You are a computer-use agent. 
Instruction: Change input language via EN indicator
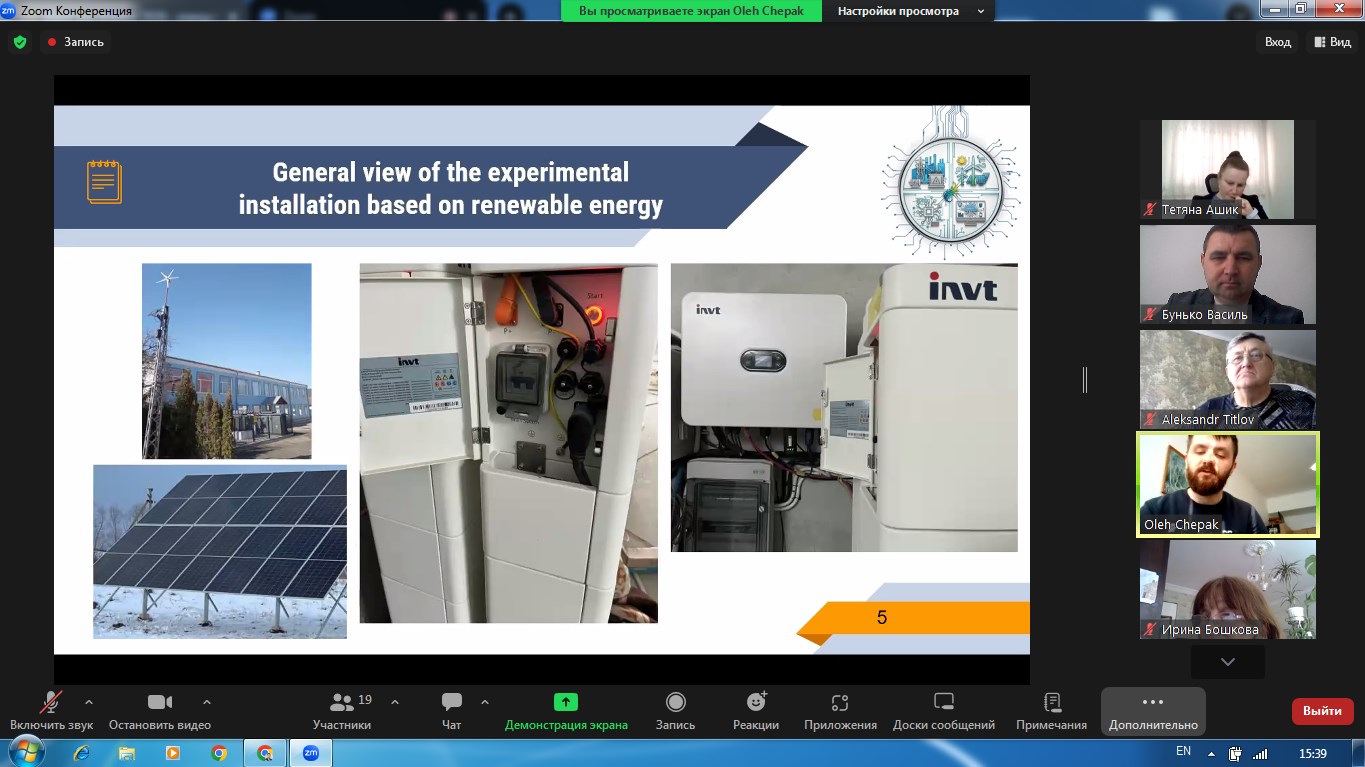[x=1183, y=752]
